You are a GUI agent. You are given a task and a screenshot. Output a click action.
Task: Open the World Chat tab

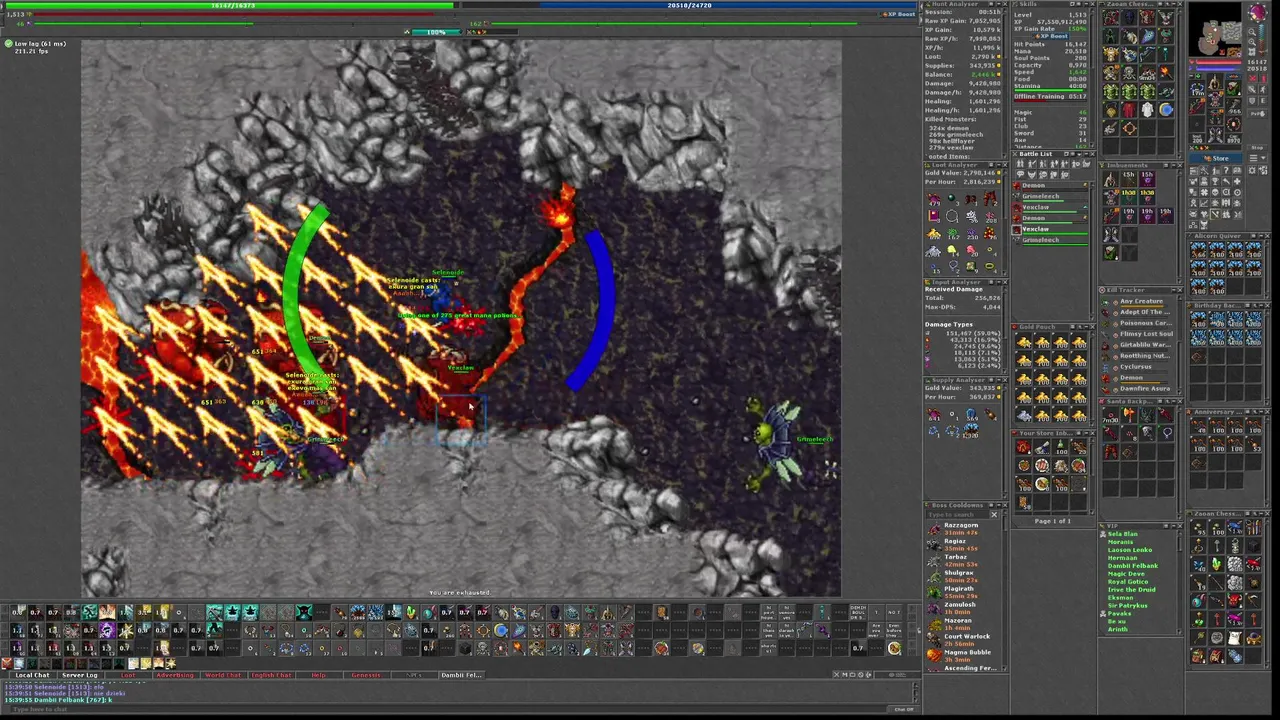coord(223,675)
